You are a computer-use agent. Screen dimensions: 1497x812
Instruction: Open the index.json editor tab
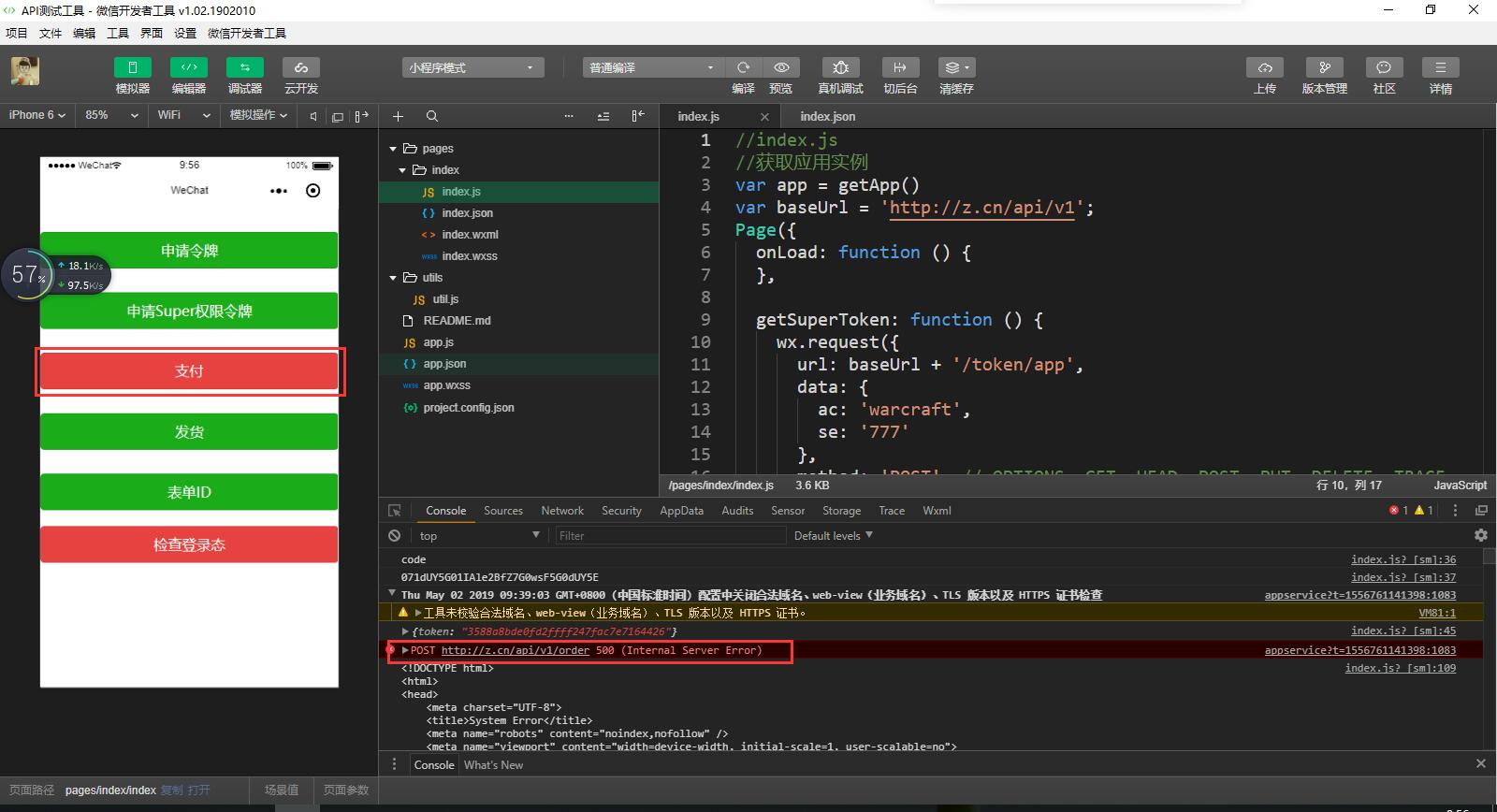point(827,117)
